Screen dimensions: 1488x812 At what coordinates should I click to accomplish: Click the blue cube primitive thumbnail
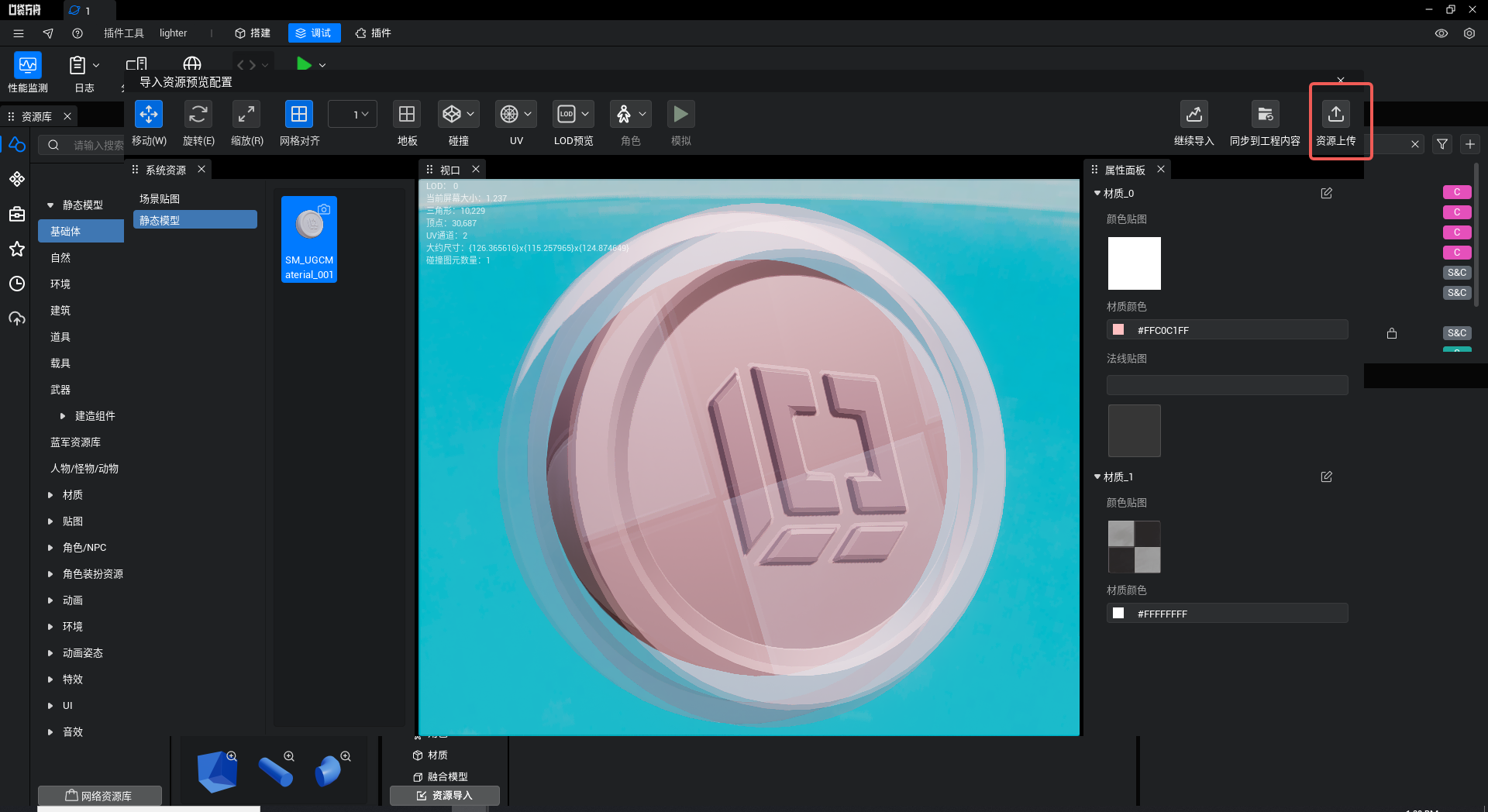[217, 771]
